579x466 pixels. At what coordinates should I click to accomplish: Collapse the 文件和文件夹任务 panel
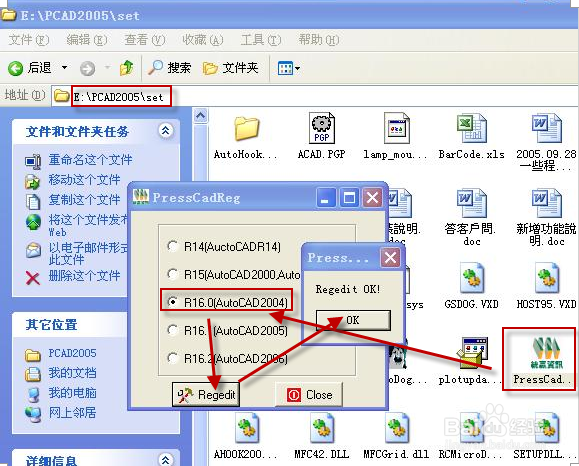pos(165,130)
